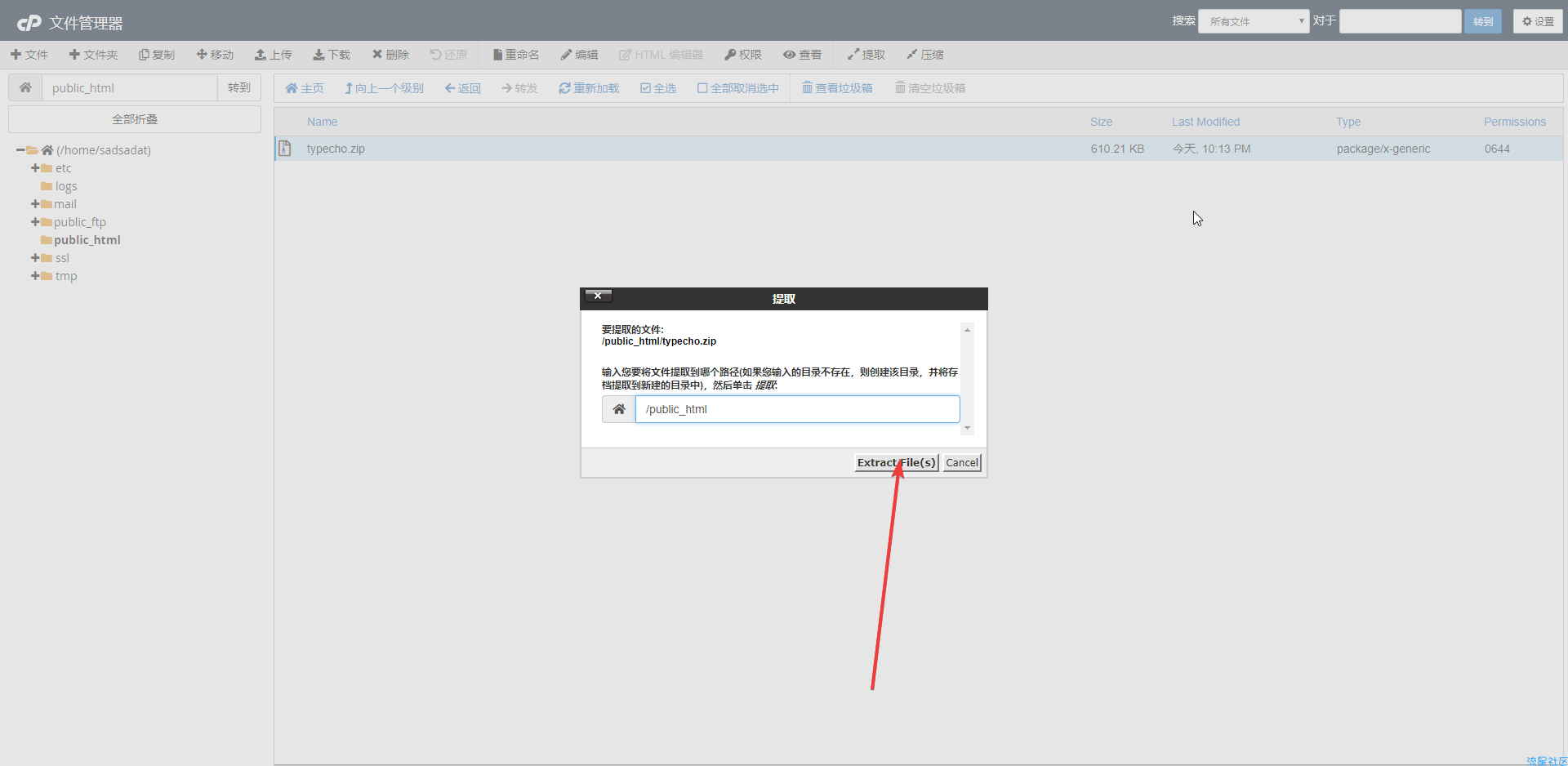1568x766 pixels.
Task: Click 转到 go button next to path field
Action: click(x=239, y=87)
